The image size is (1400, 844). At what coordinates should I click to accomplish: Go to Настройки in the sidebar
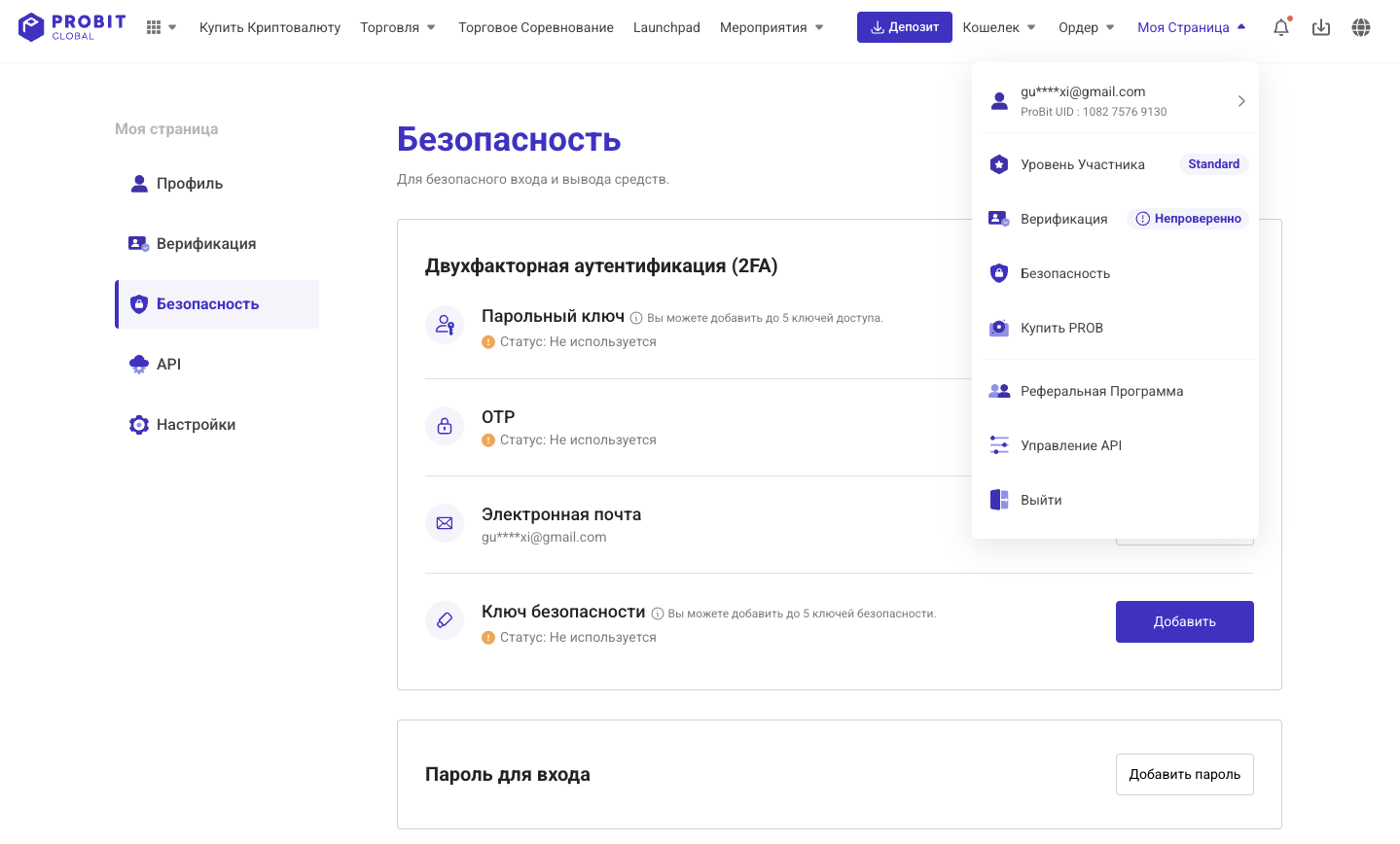(196, 425)
